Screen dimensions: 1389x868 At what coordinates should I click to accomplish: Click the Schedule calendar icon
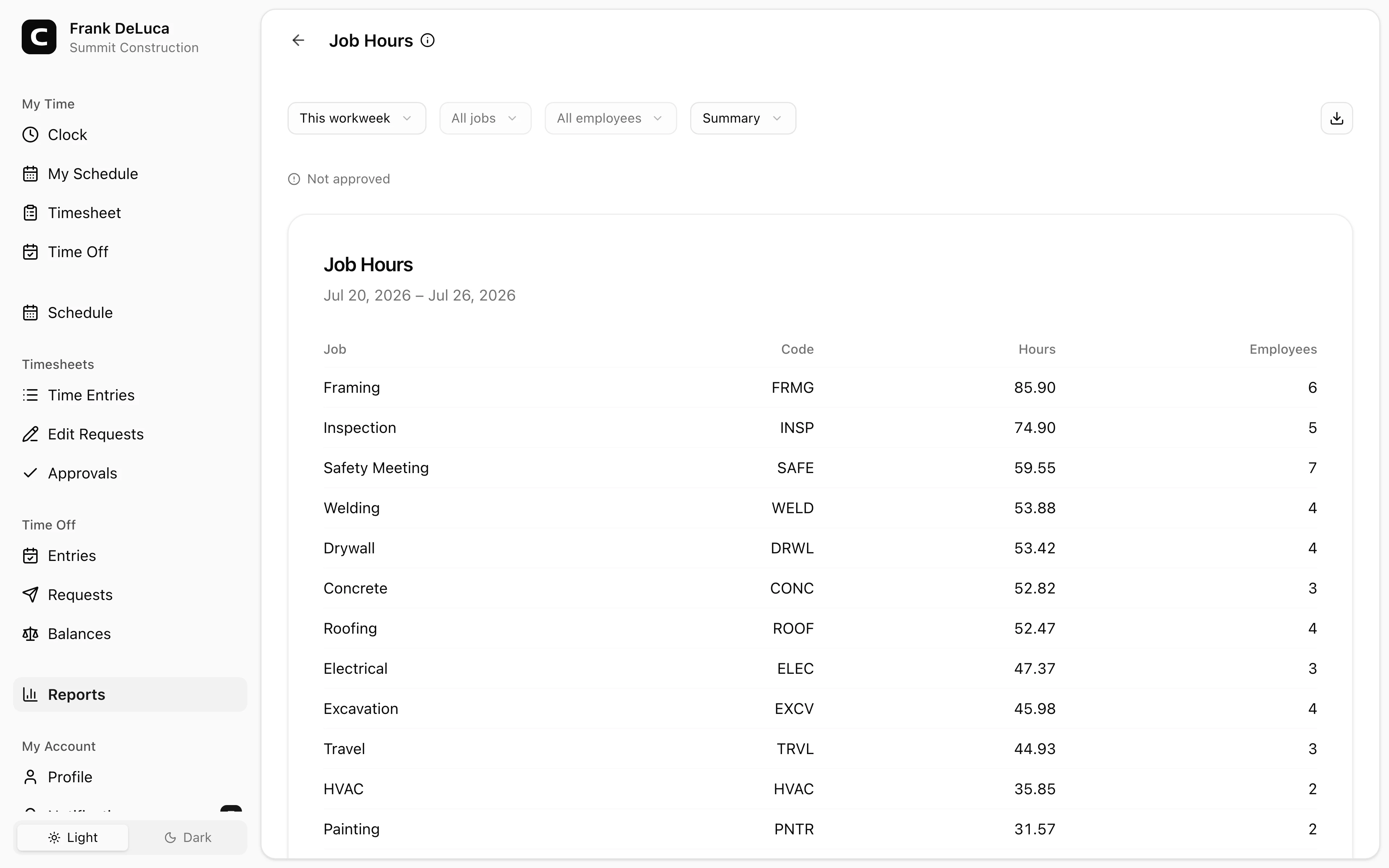[30, 313]
